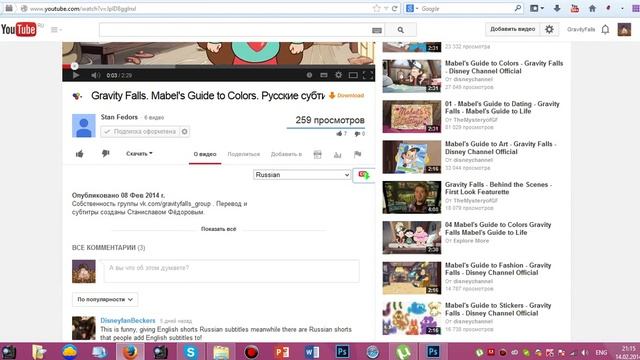Open Mabel's Guide to Fashion thumbnail
640x360 pixels.
(412, 278)
